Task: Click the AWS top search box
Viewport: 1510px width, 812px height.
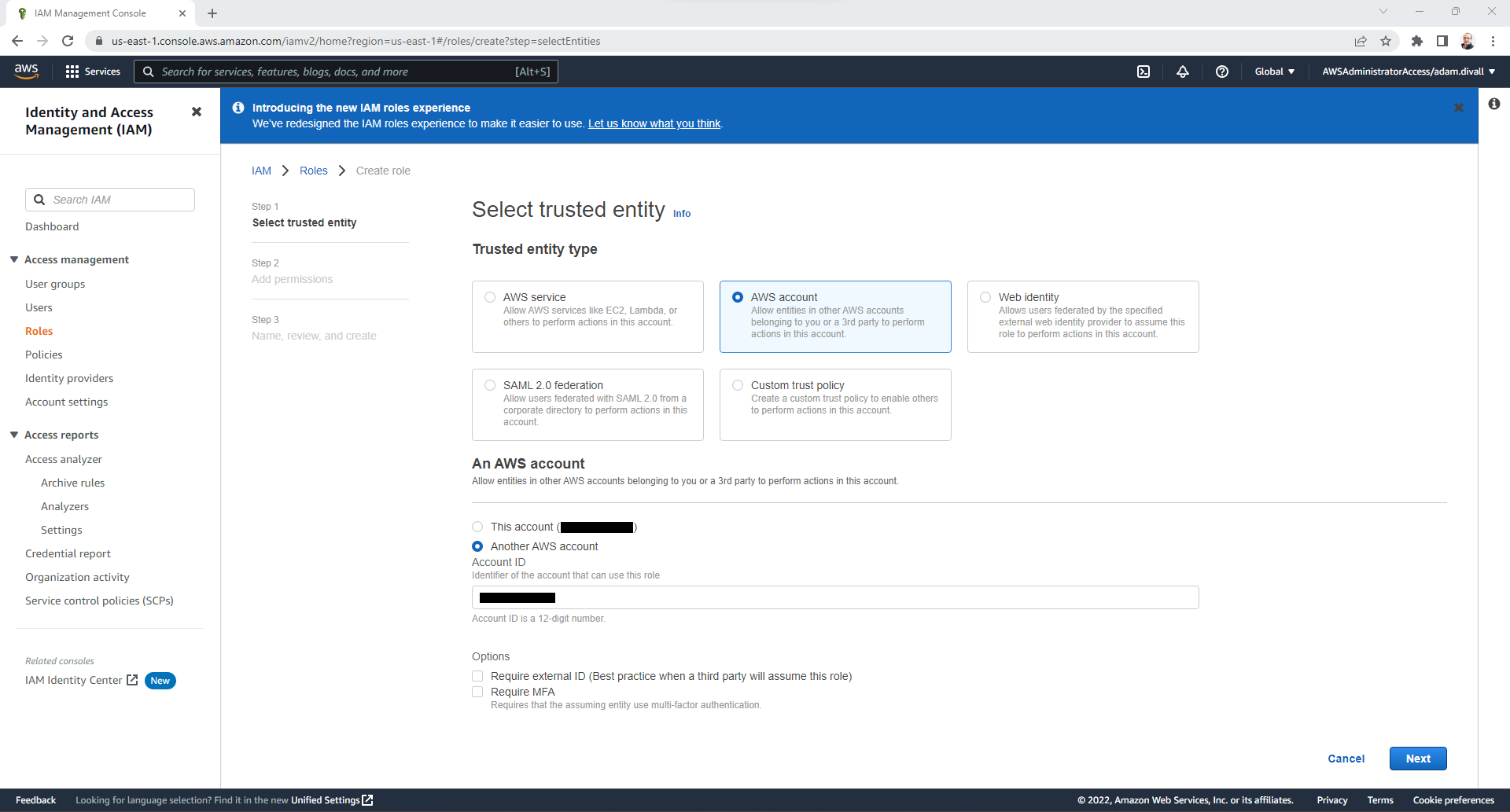Action: tap(346, 72)
